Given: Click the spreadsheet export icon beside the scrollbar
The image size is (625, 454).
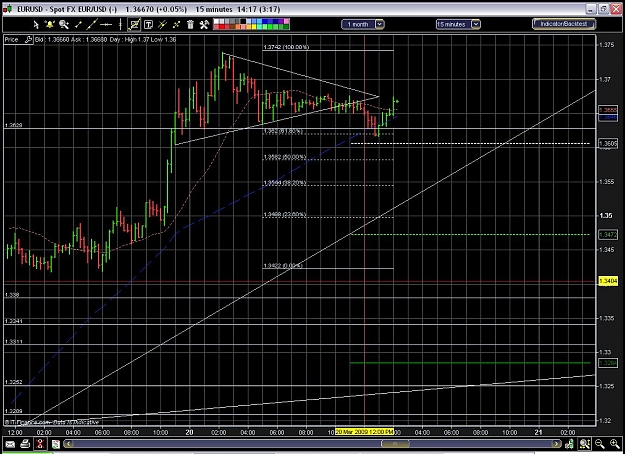Looking at the screenshot, I should 55,444.
